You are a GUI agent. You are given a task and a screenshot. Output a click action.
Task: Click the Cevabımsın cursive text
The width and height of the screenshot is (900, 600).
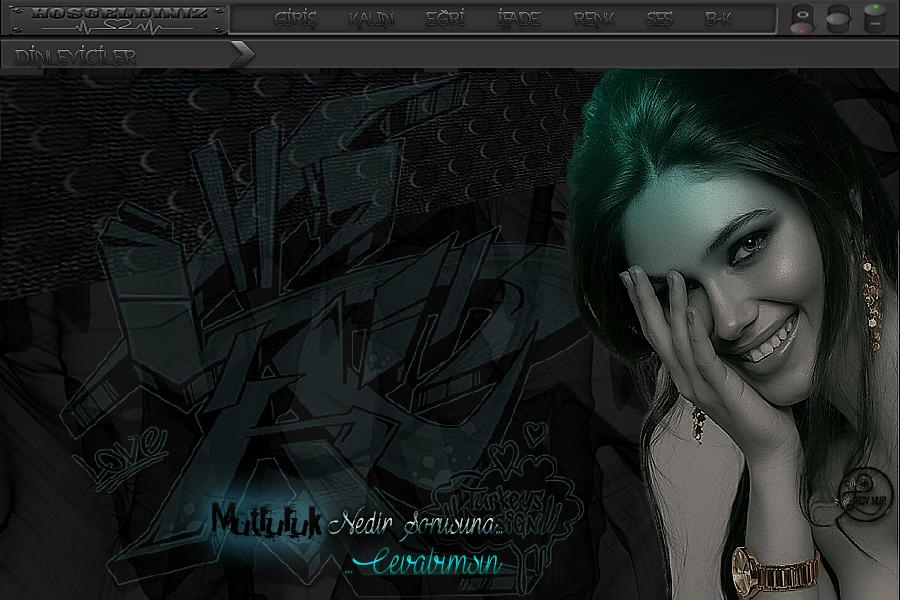(428, 564)
